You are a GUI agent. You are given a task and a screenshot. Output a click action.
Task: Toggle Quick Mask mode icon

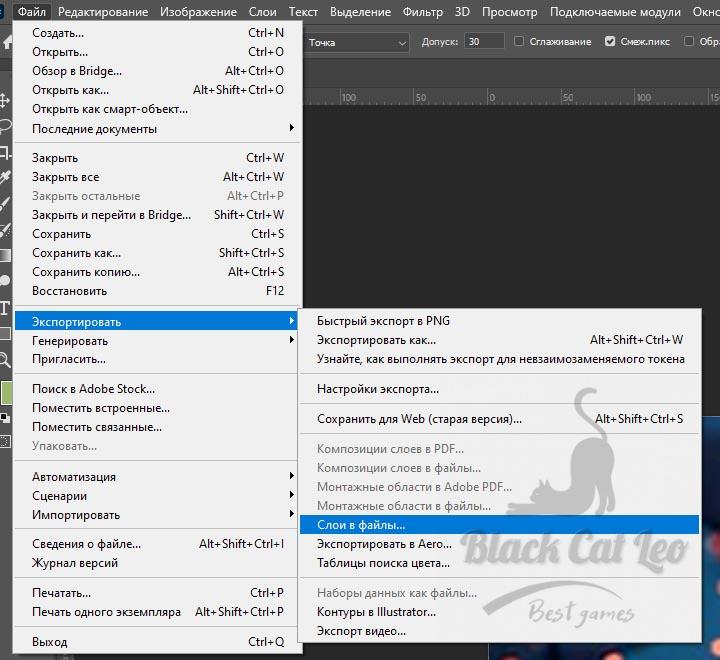point(5,442)
